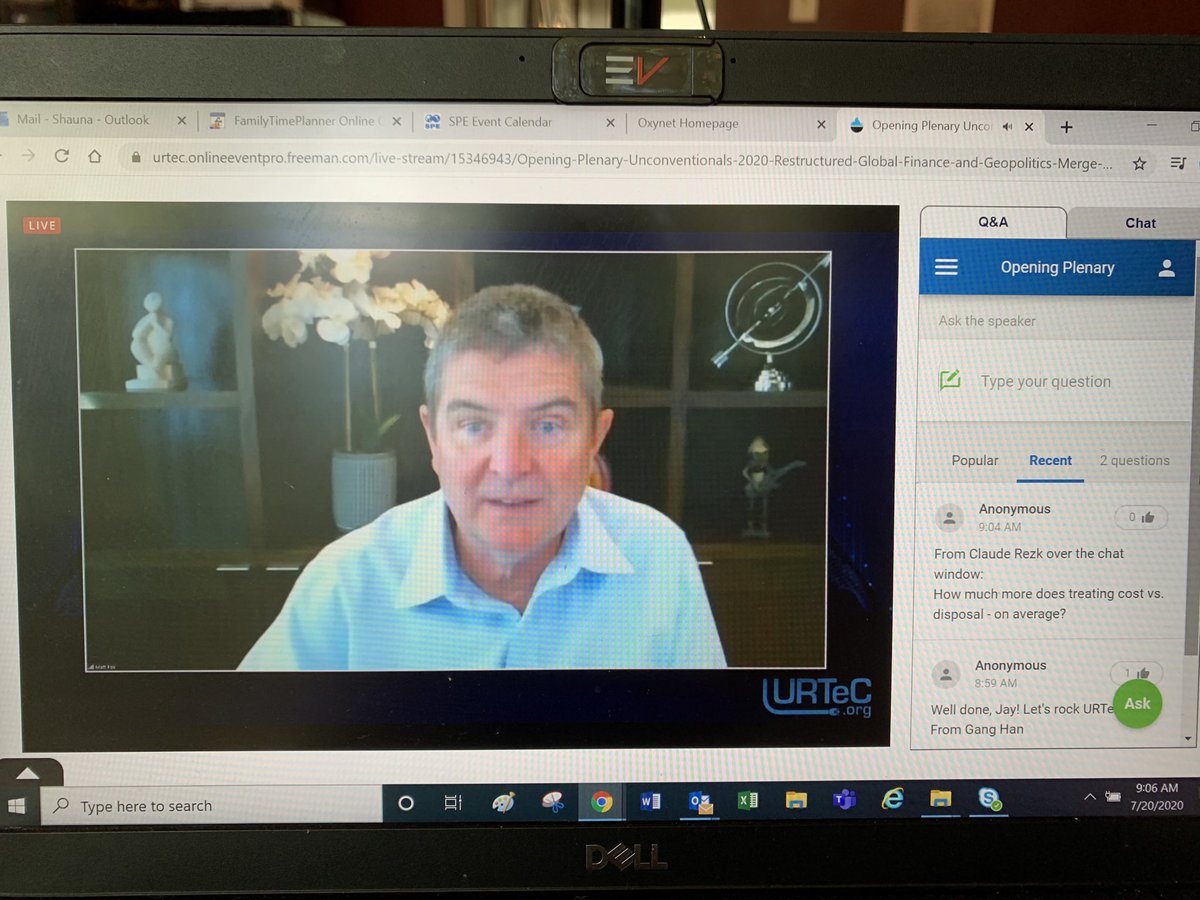Close the Oxynet Homepage tab
This screenshot has height=900, width=1200.
pyautogui.click(x=821, y=124)
